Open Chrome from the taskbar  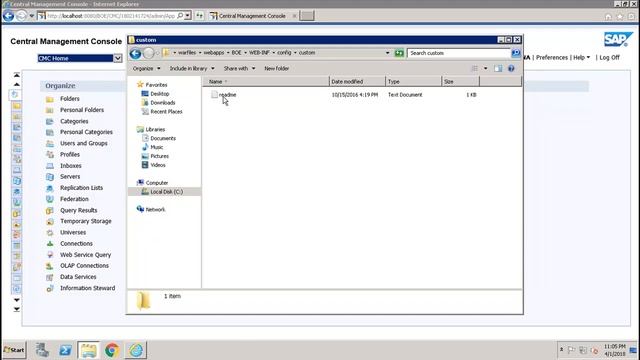(112, 350)
